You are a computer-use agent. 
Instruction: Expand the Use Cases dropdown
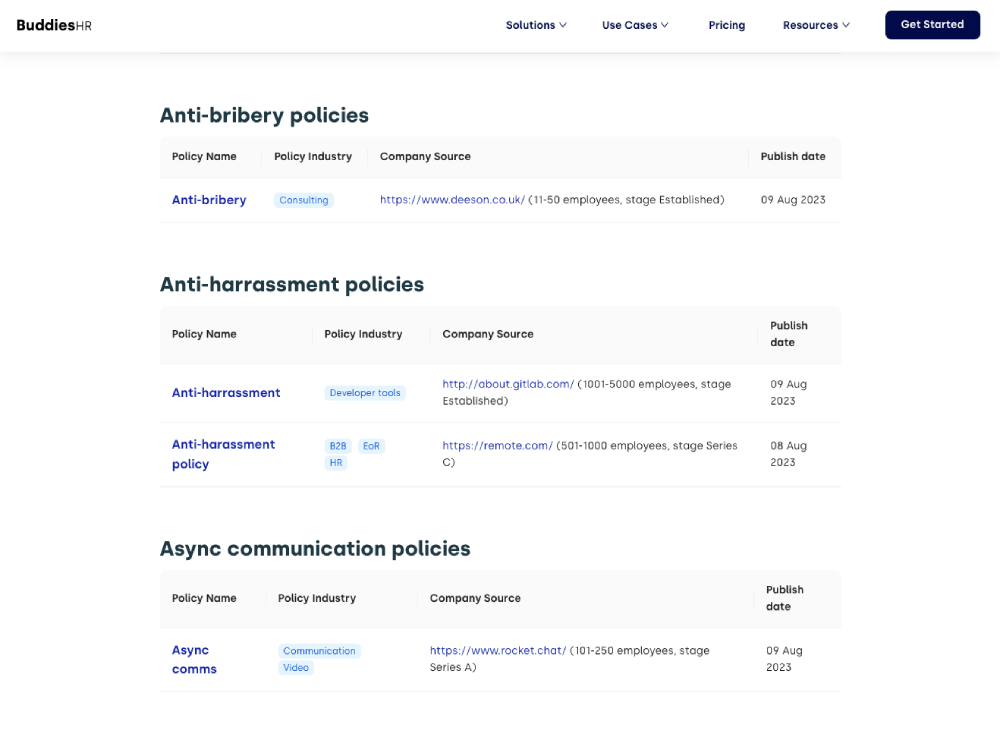(635, 25)
